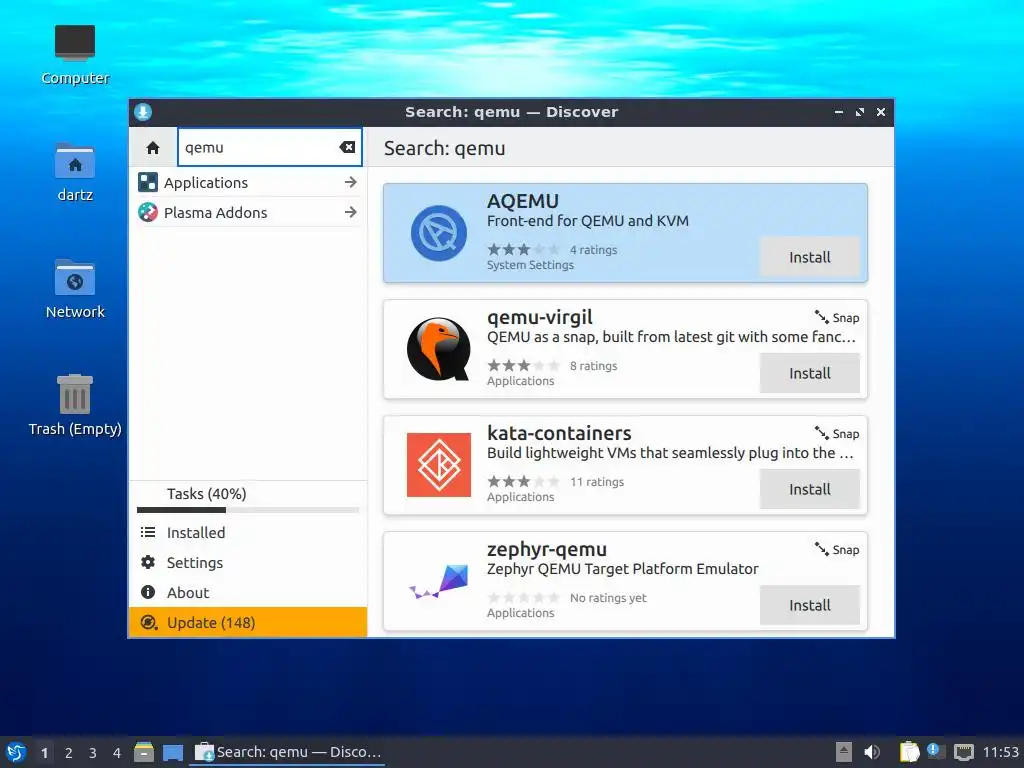The image size is (1024, 768).
Task: Click '11 ratings' text on kata-containers
Action: point(597,482)
